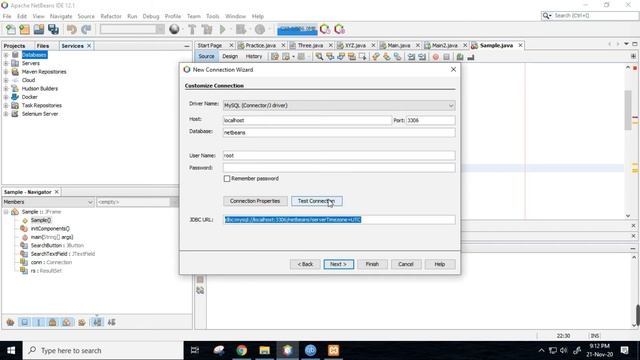Click the search icon in Search box
The image size is (640, 360).
click(x=547, y=16)
